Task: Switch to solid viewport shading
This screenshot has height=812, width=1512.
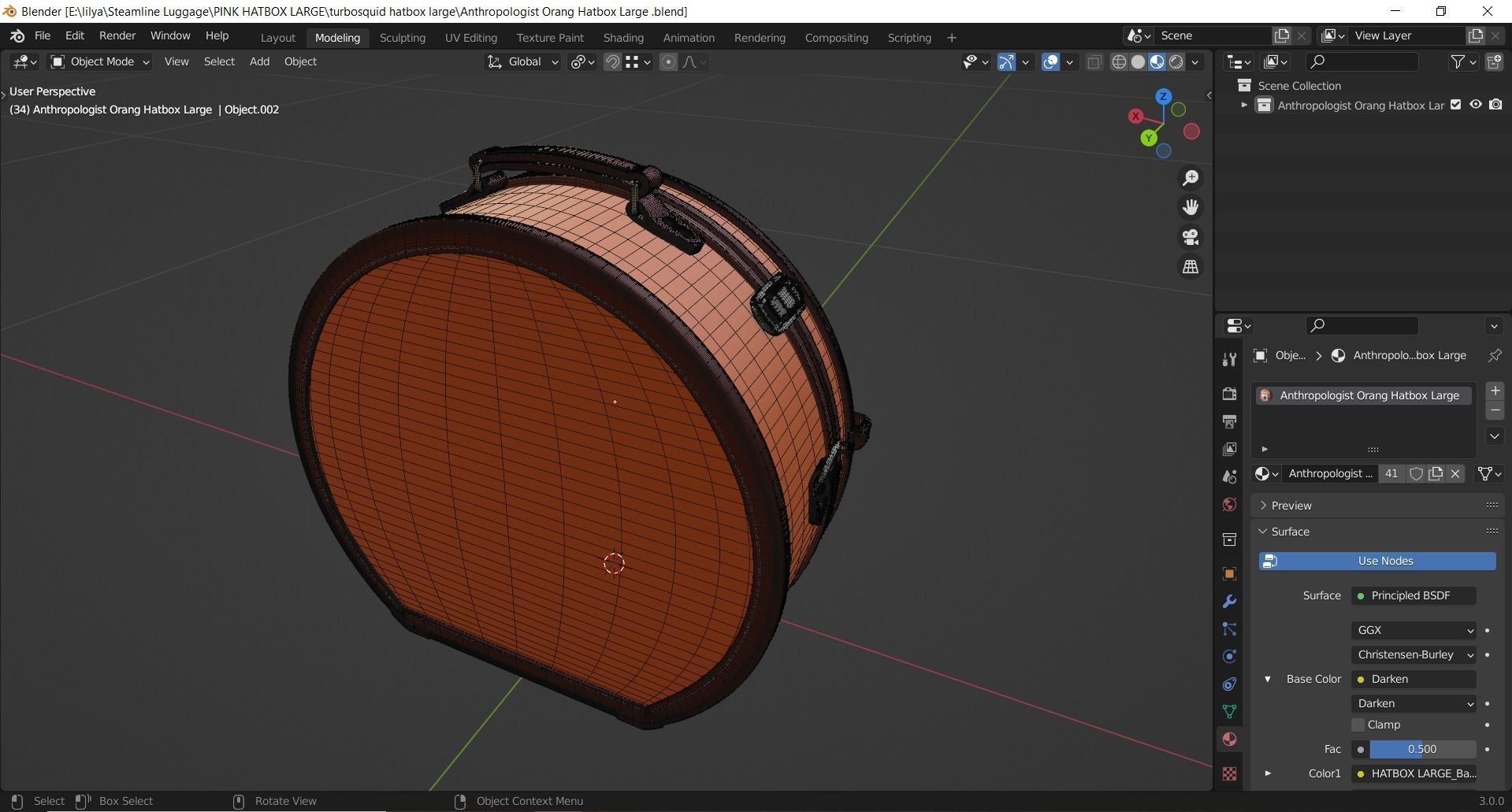Action: [1138, 61]
